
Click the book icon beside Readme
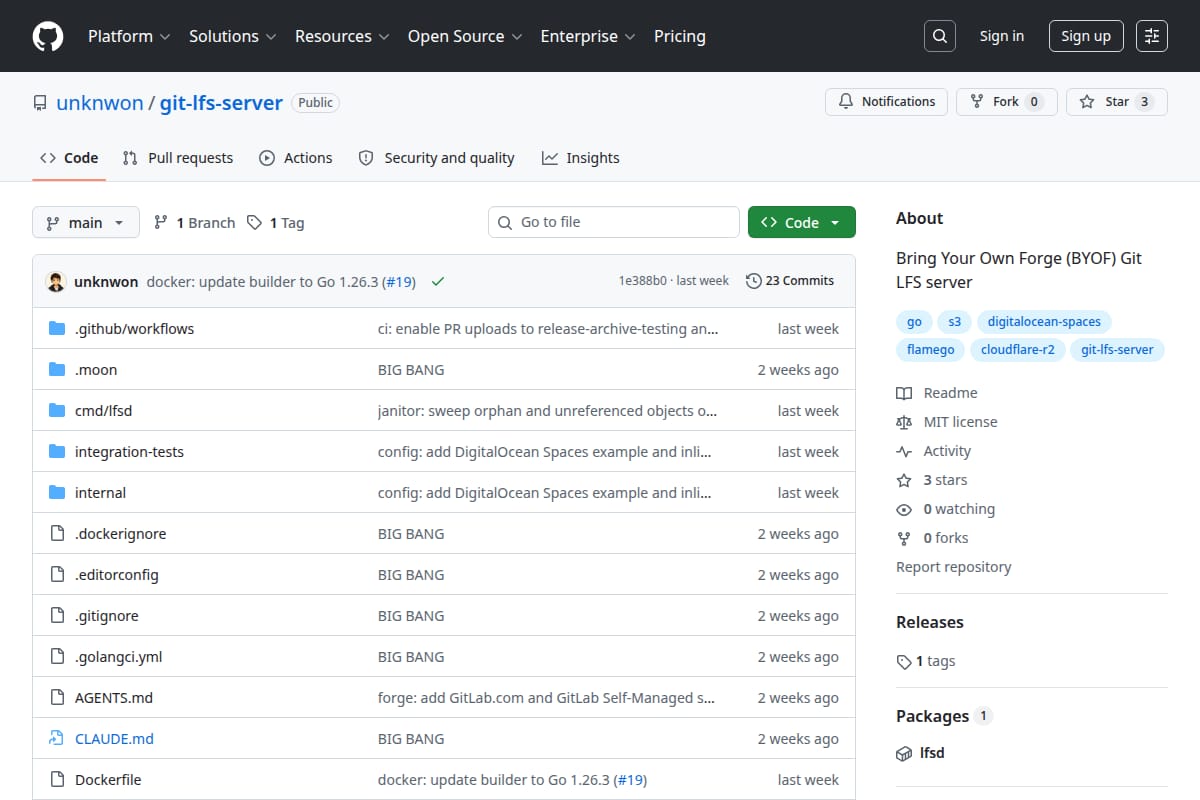[x=904, y=393]
